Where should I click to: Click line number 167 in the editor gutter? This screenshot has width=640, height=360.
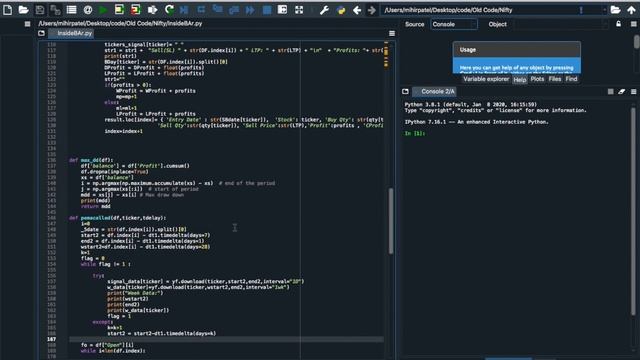[51, 339]
